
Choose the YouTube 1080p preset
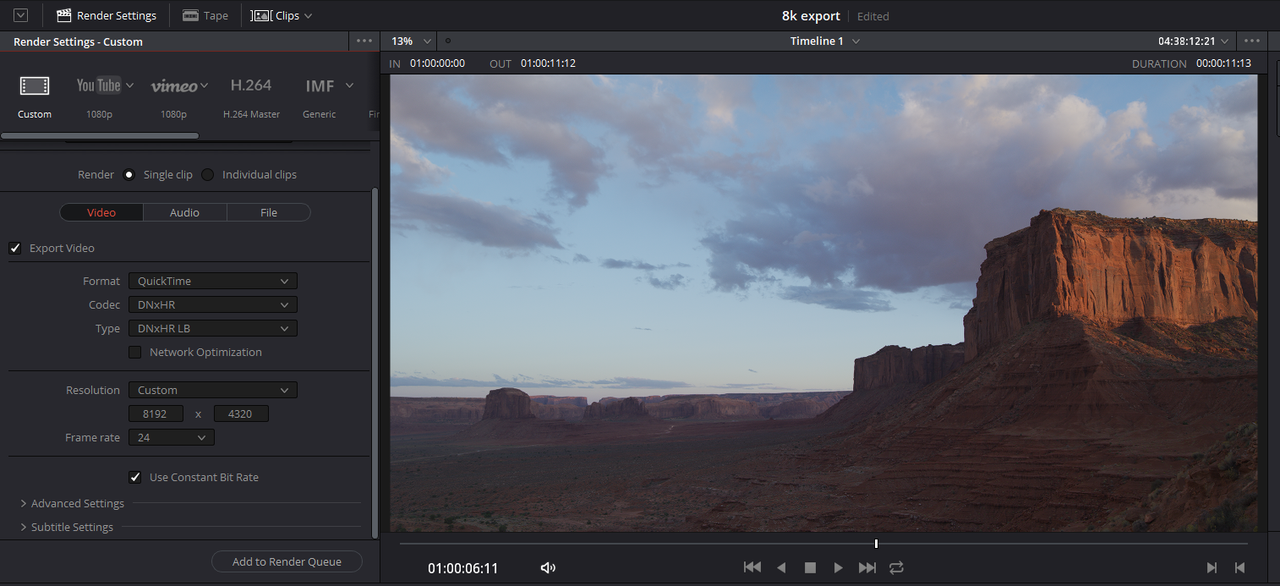point(99,86)
